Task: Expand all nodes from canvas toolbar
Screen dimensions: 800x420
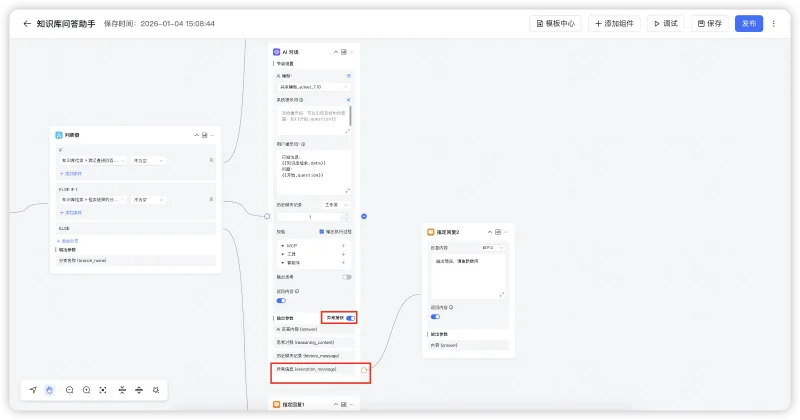Action: 139,390
